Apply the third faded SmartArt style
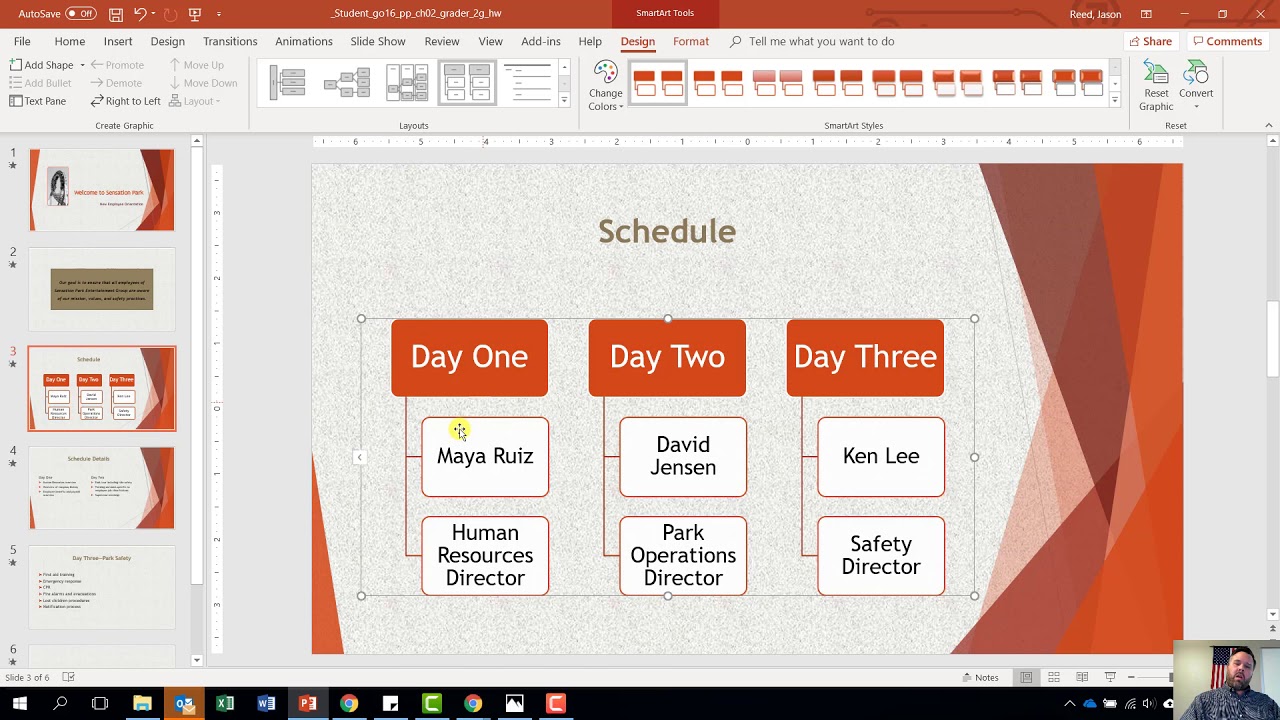Viewport: 1280px width, 720px height. tap(777, 83)
